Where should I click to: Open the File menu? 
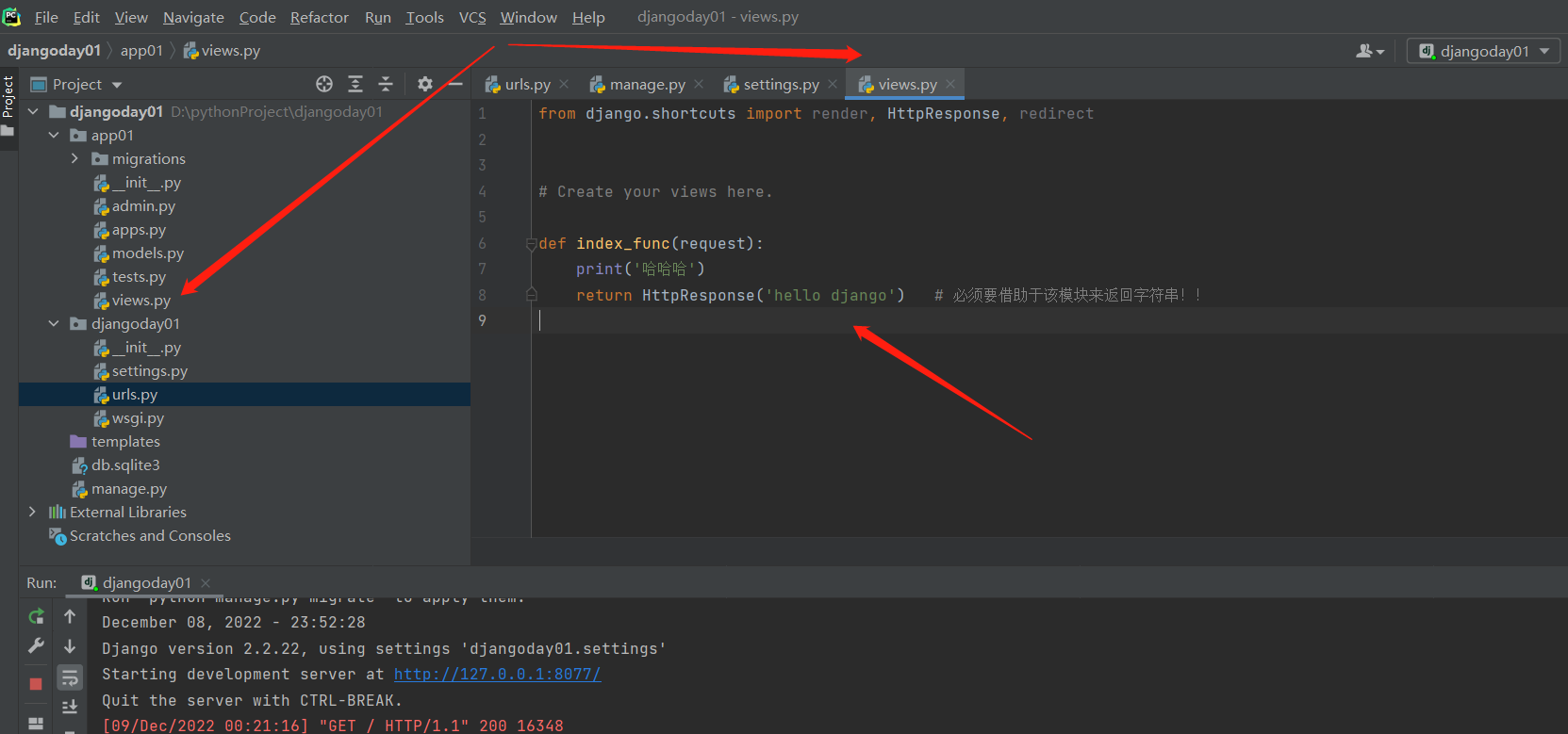pyautogui.click(x=46, y=17)
